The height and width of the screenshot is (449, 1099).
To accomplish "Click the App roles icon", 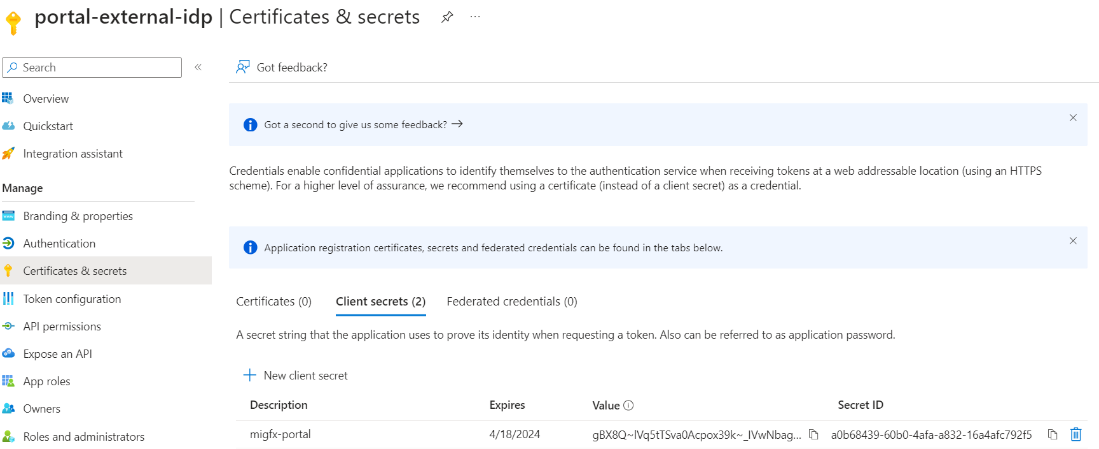I will click(8, 381).
